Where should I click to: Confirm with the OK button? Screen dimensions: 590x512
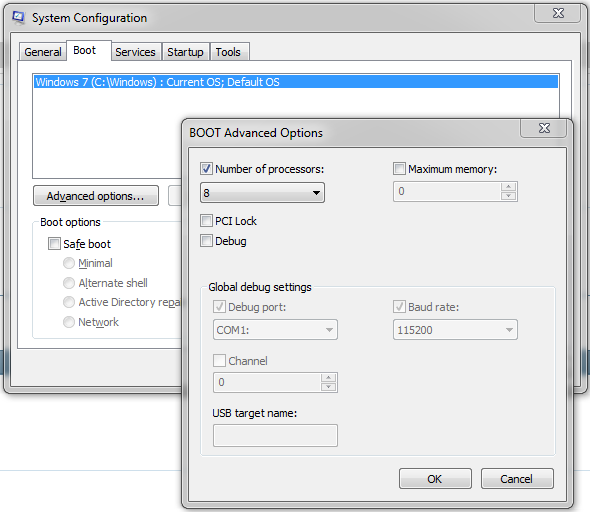click(435, 479)
